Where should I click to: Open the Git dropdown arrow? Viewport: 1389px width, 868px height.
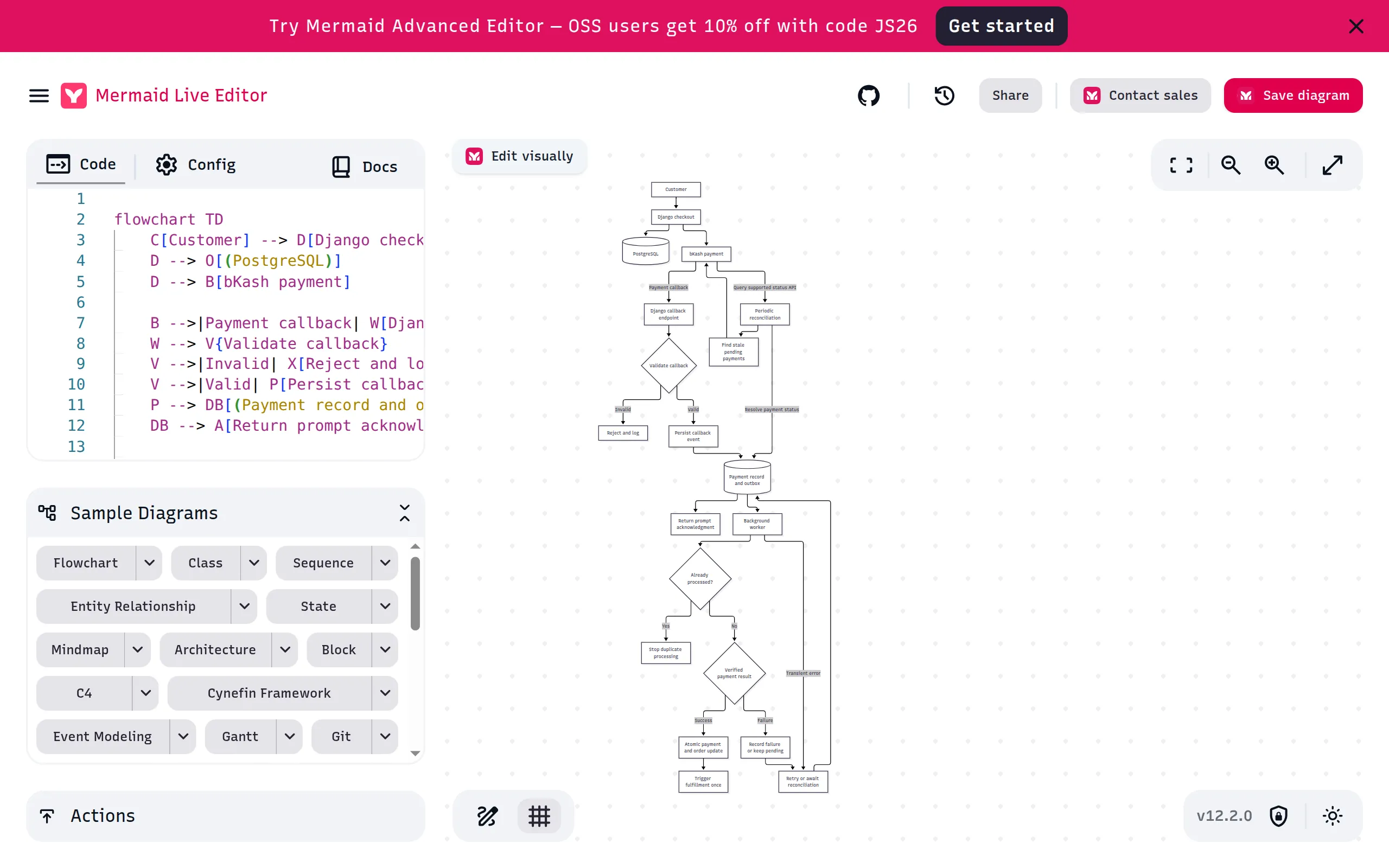coord(385,737)
